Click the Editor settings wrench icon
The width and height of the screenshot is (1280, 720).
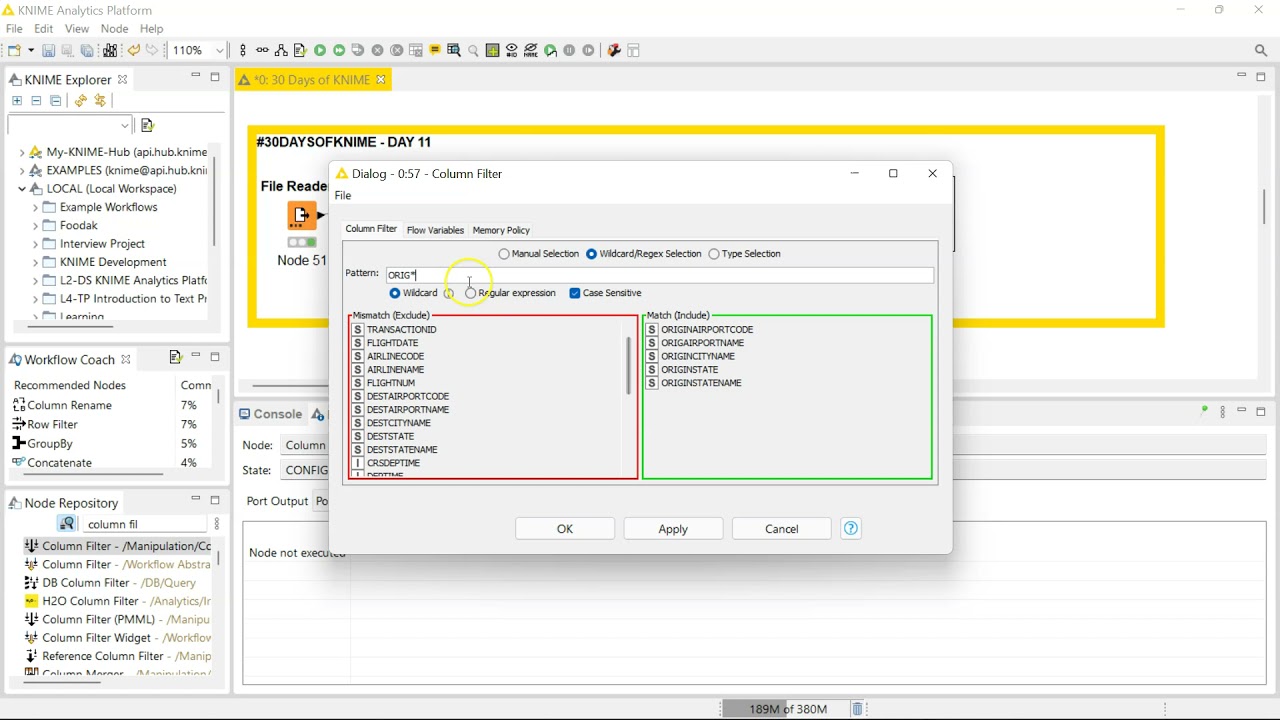pyautogui.click(x=614, y=50)
